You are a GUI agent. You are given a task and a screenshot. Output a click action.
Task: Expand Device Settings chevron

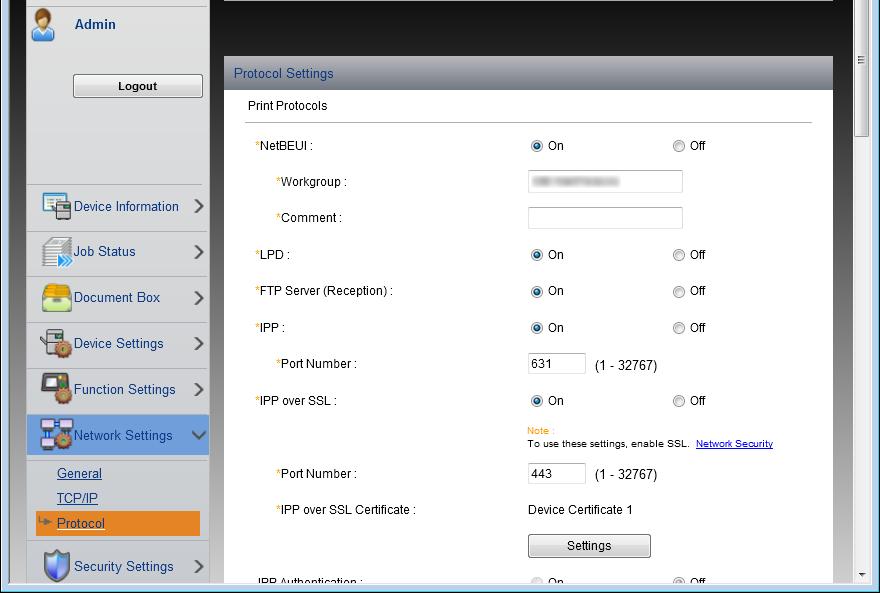pos(199,343)
